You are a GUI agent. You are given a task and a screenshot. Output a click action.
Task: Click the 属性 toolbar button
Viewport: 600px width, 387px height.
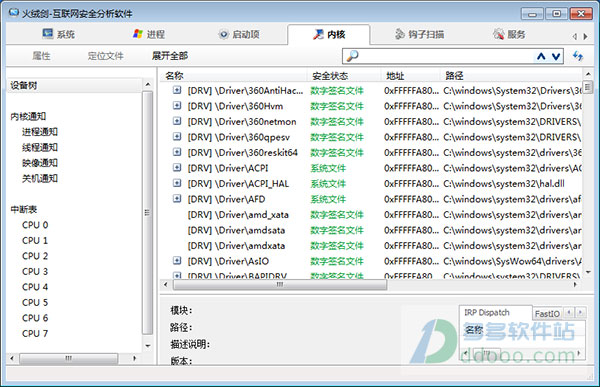click(x=41, y=56)
